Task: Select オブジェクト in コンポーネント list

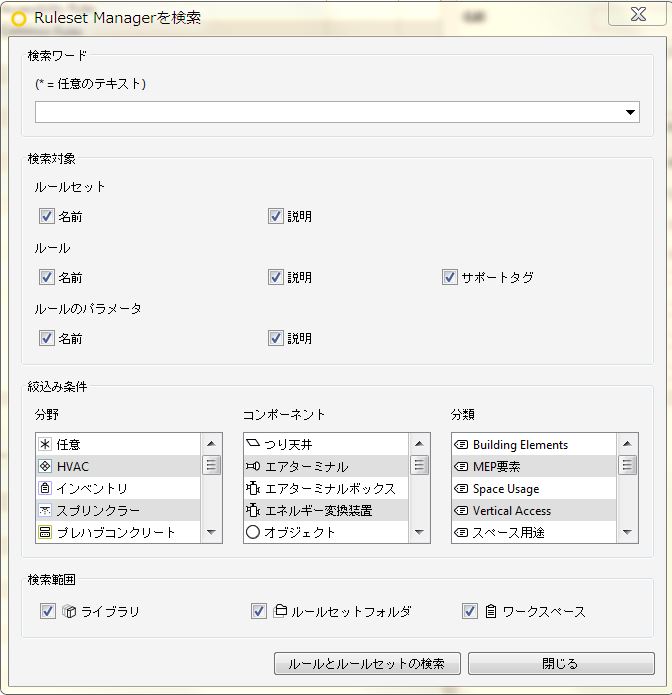Action: pyautogui.click(x=326, y=532)
